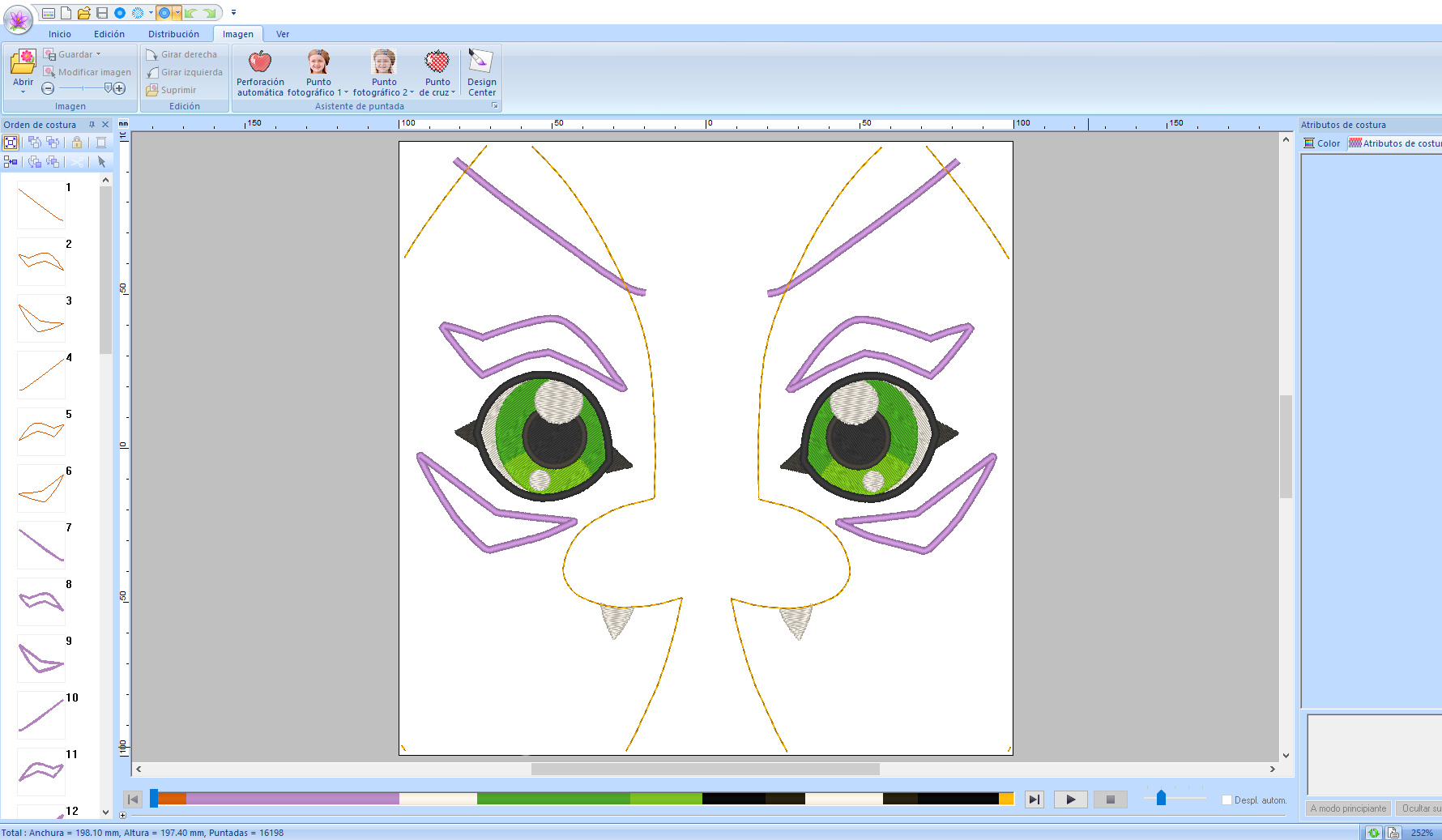The image size is (1442, 840).
Task: Expand the Abrir dropdown arrow
Action: click(23, 92)
